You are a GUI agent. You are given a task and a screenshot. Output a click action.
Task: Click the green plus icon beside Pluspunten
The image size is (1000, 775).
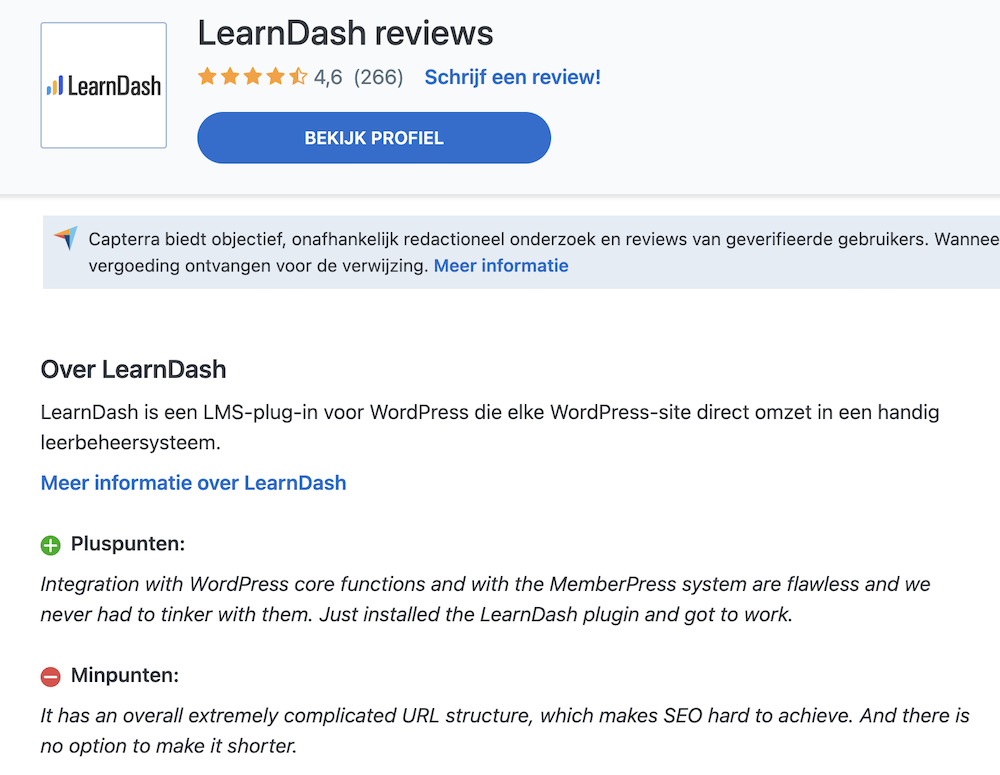point(51,545)
